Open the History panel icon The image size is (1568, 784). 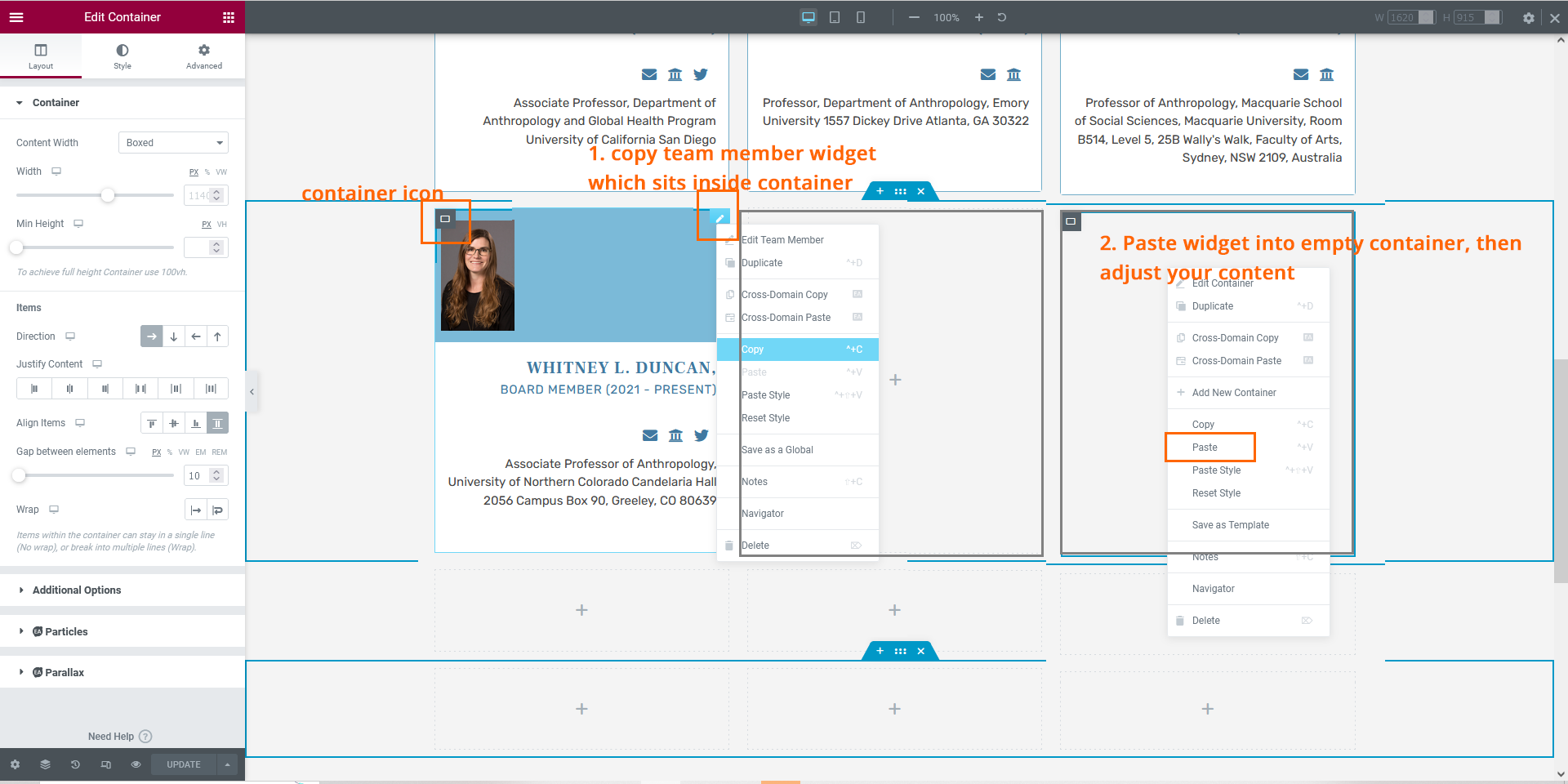point(75,764)
